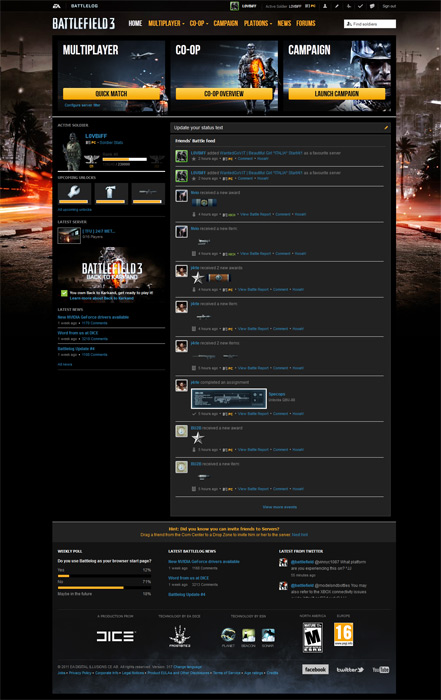
Task: Click the EA logo in top bar
Action: (x=56, y=6)
